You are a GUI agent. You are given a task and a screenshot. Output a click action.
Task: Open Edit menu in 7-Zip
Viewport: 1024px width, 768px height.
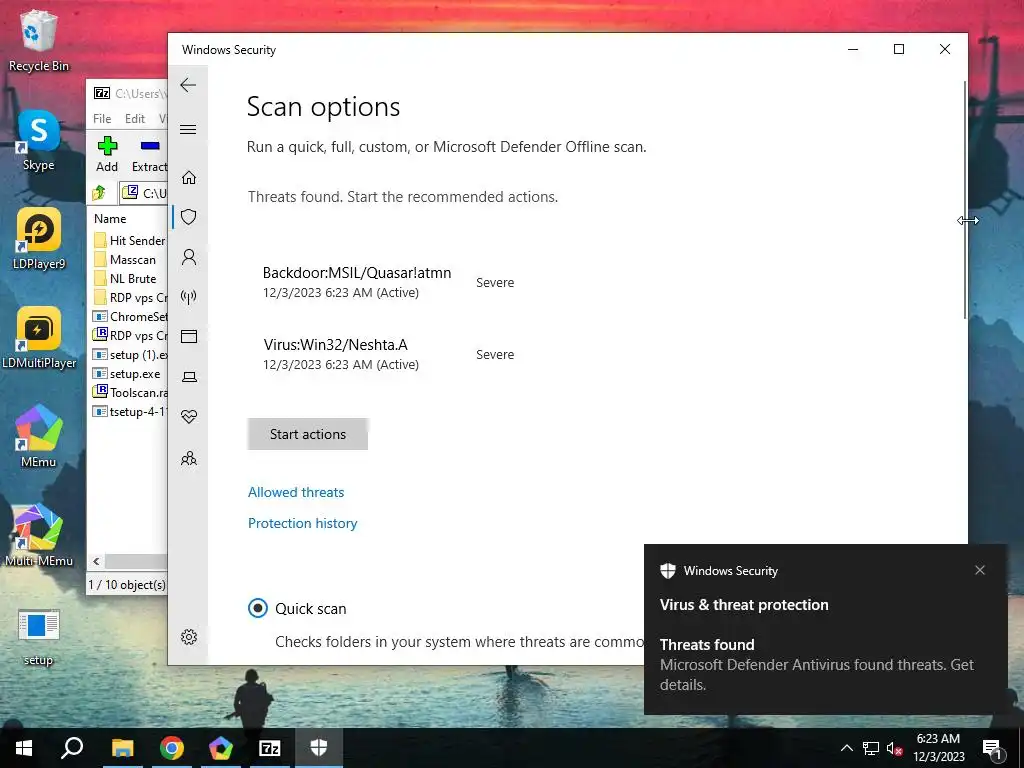click(x=135, y=119)
